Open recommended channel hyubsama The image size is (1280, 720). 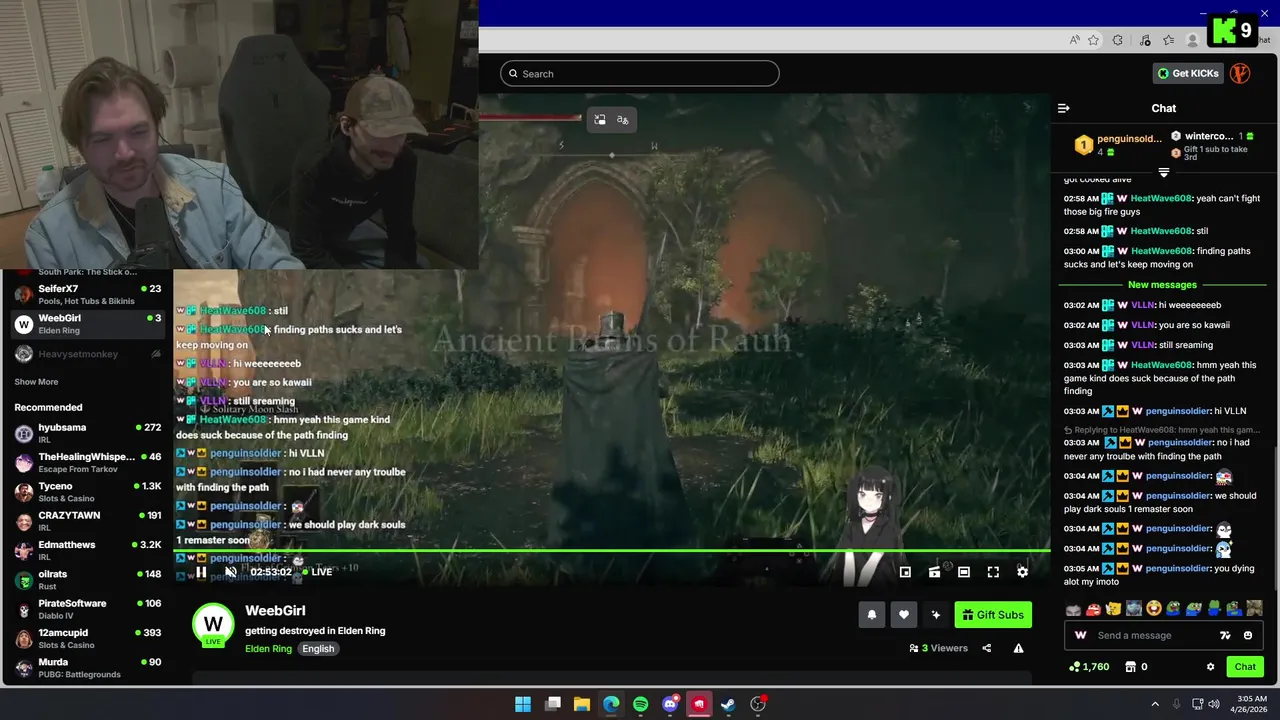click(x=87, y=433)
